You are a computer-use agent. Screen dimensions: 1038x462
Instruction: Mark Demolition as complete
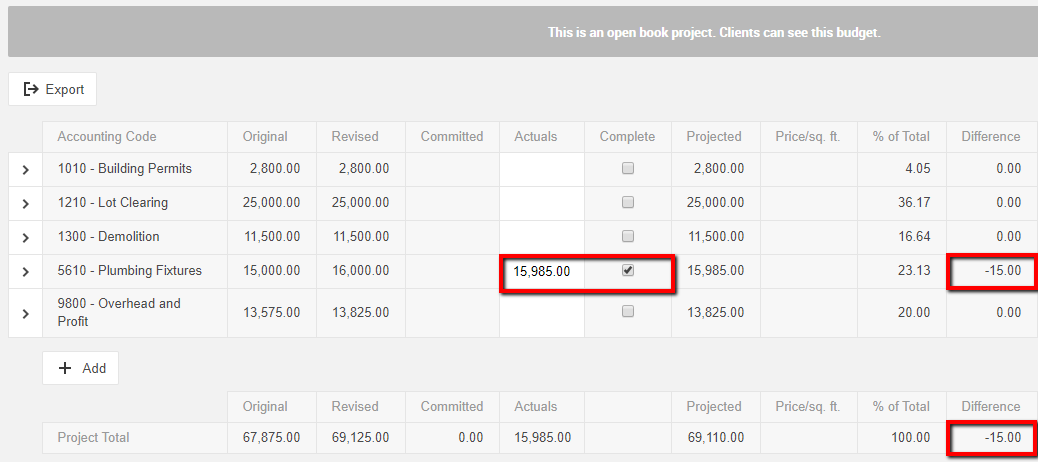(628, 237)
